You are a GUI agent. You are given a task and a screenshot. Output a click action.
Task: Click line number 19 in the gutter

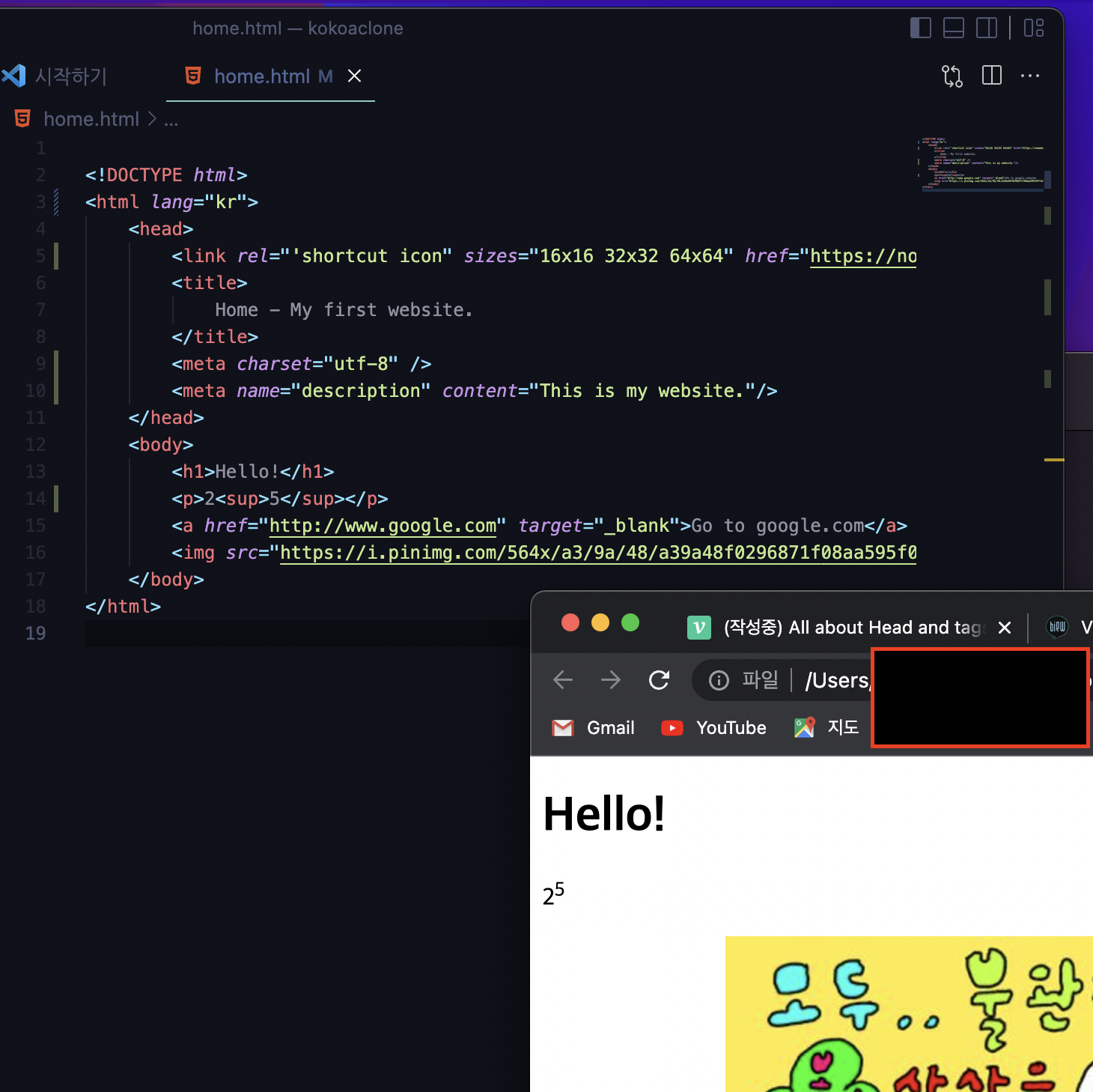pyautogui.click(x=35, y=634)
